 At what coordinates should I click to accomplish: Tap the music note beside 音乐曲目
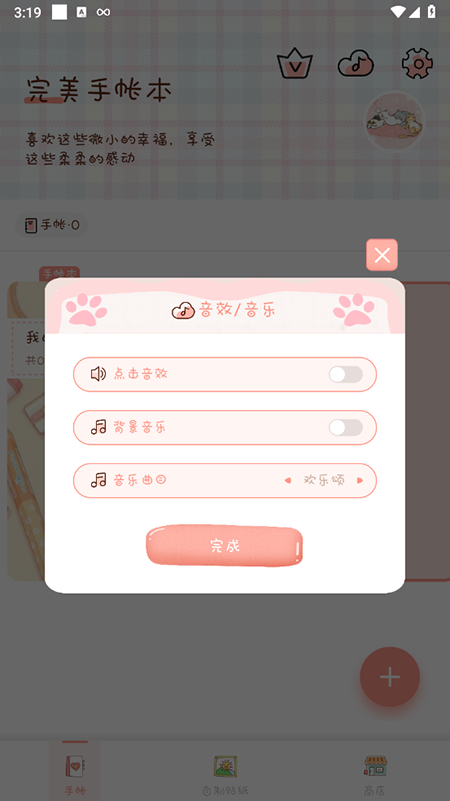pyautogui.click(x=99, y=480)
